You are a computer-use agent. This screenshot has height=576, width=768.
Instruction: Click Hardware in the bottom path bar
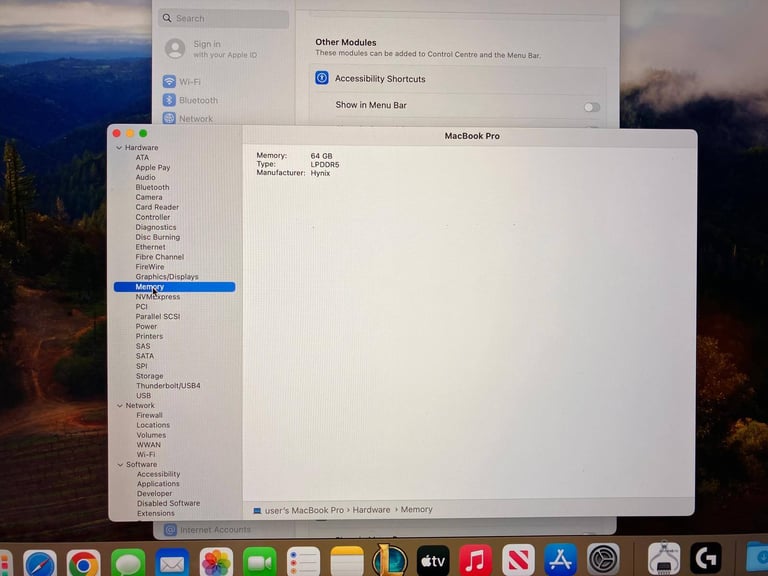tap(371, 510)
